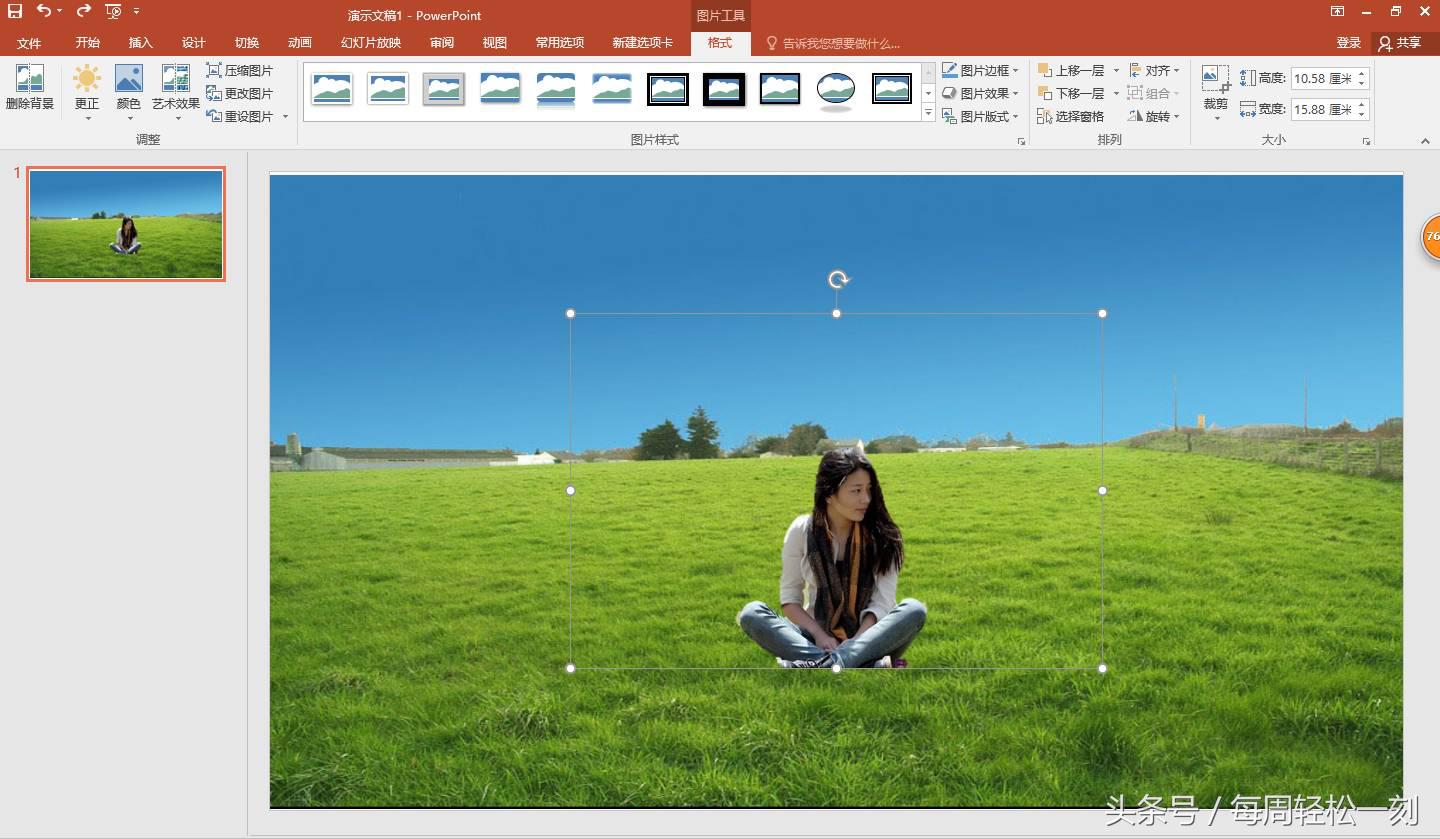The image size is (1440, 839).
Task: Open the File (文件) tab
Action: [x=29, y=43]
